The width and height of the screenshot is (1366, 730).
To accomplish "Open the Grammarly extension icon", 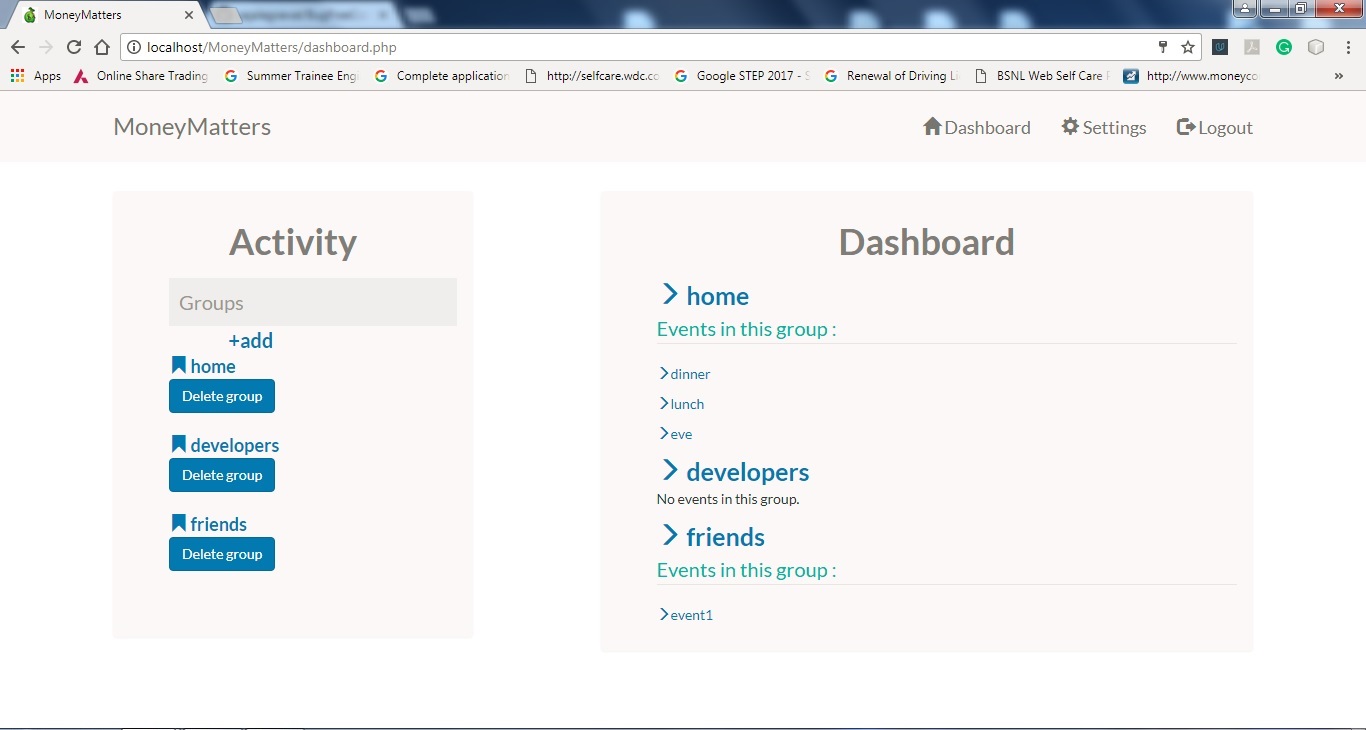I will click(x=1284, y=47).
